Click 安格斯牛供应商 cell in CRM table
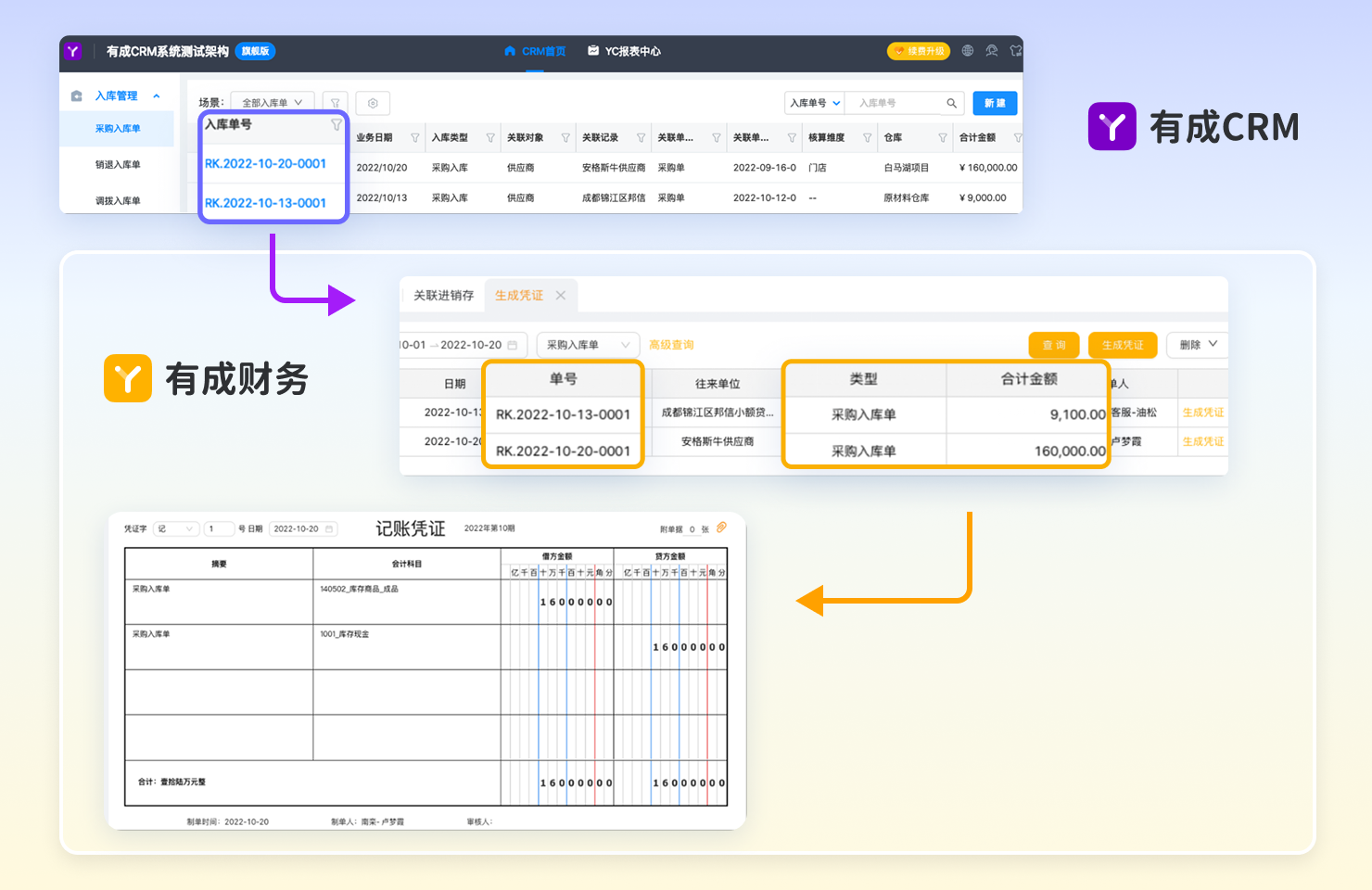The width and height of the screenshot is (1372, 890). coord(614,168)
